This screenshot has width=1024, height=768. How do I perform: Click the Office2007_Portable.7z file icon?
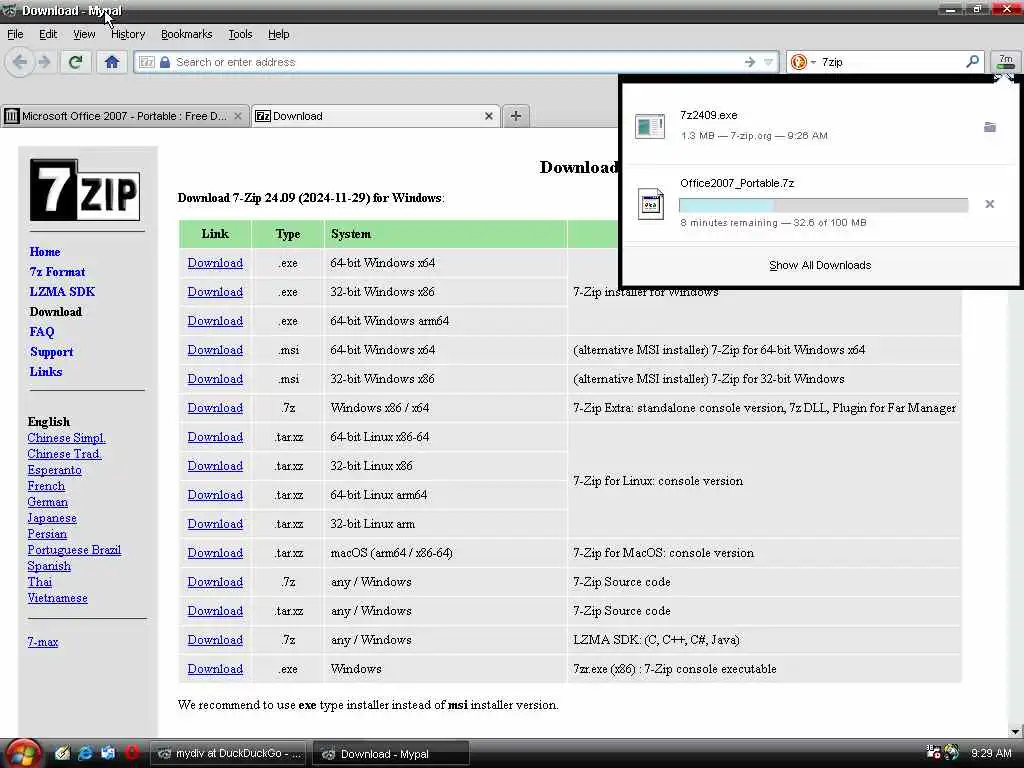coord(650,204)
